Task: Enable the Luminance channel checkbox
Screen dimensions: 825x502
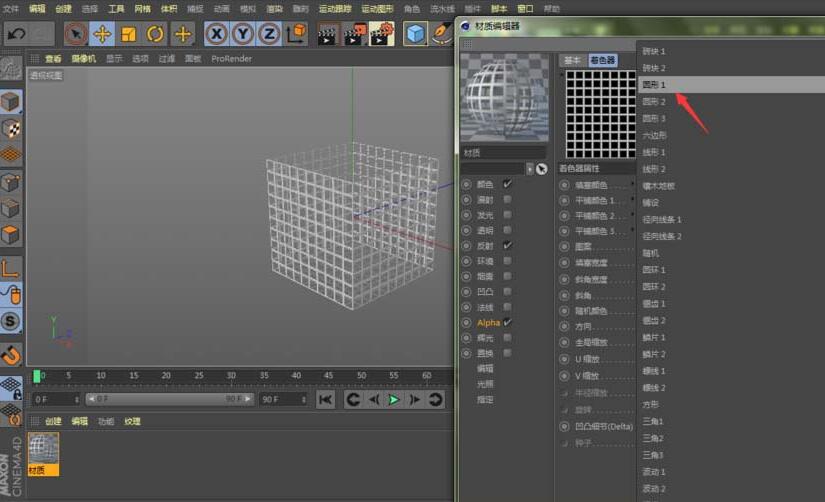Action: coord(507,215)
